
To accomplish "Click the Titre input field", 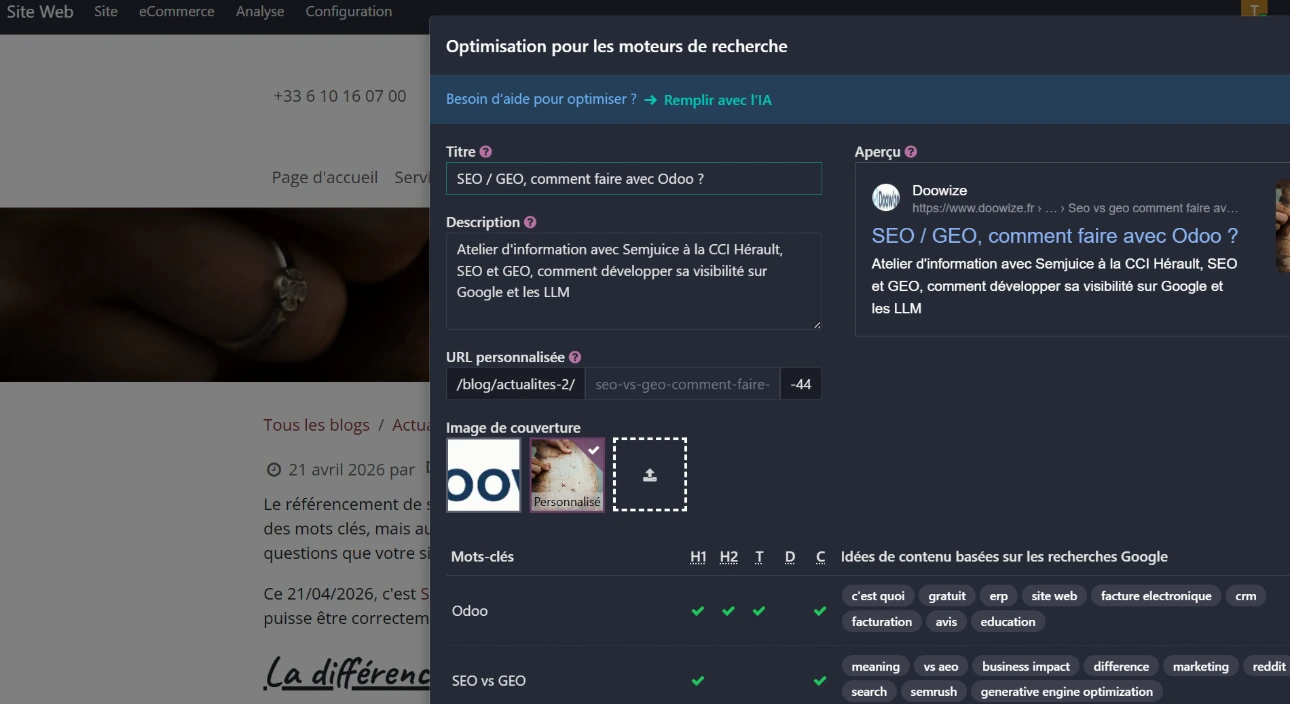I will point(634,179).
